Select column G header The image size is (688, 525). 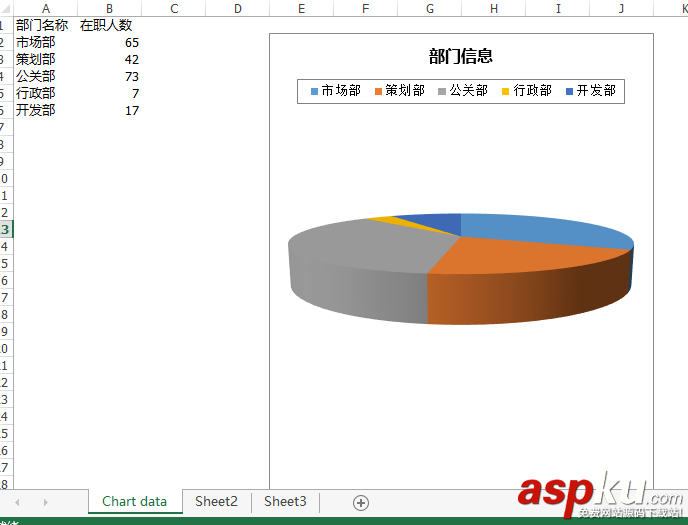pyautogui.click(x=430, y=8)
